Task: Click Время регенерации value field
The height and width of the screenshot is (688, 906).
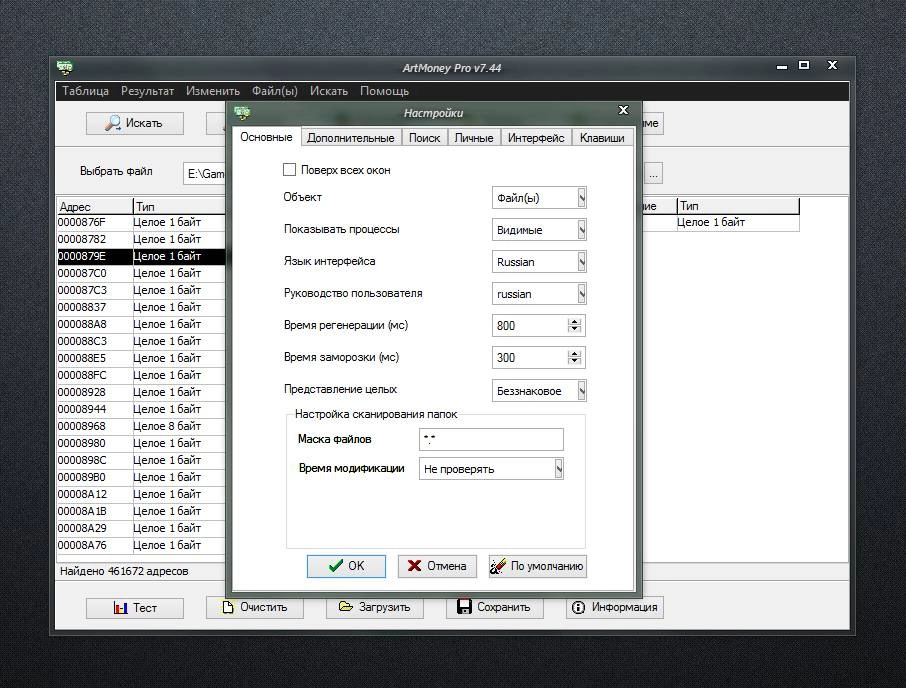Action: click(x=529, y=325)
